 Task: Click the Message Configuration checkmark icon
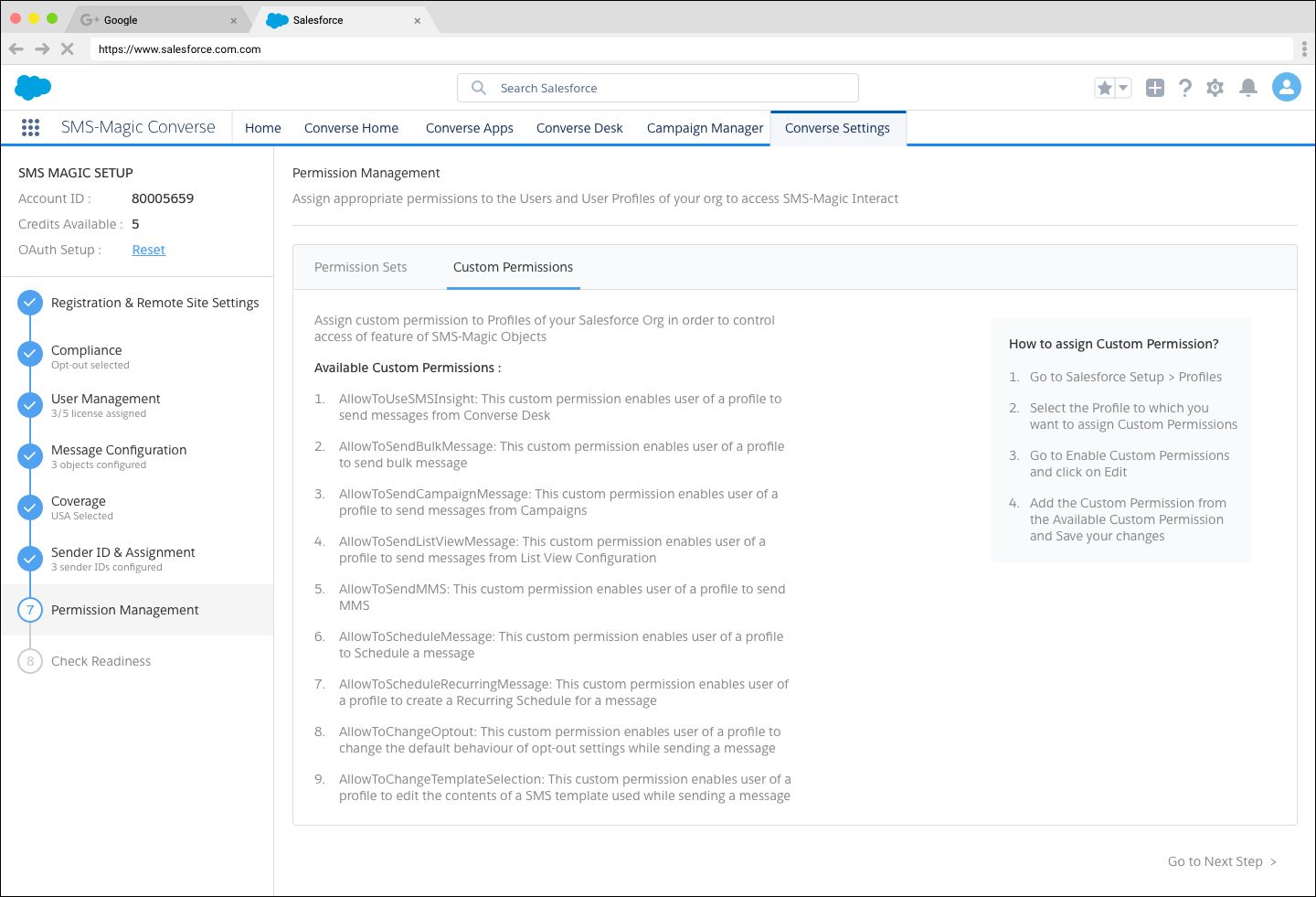tap(30, 456)
